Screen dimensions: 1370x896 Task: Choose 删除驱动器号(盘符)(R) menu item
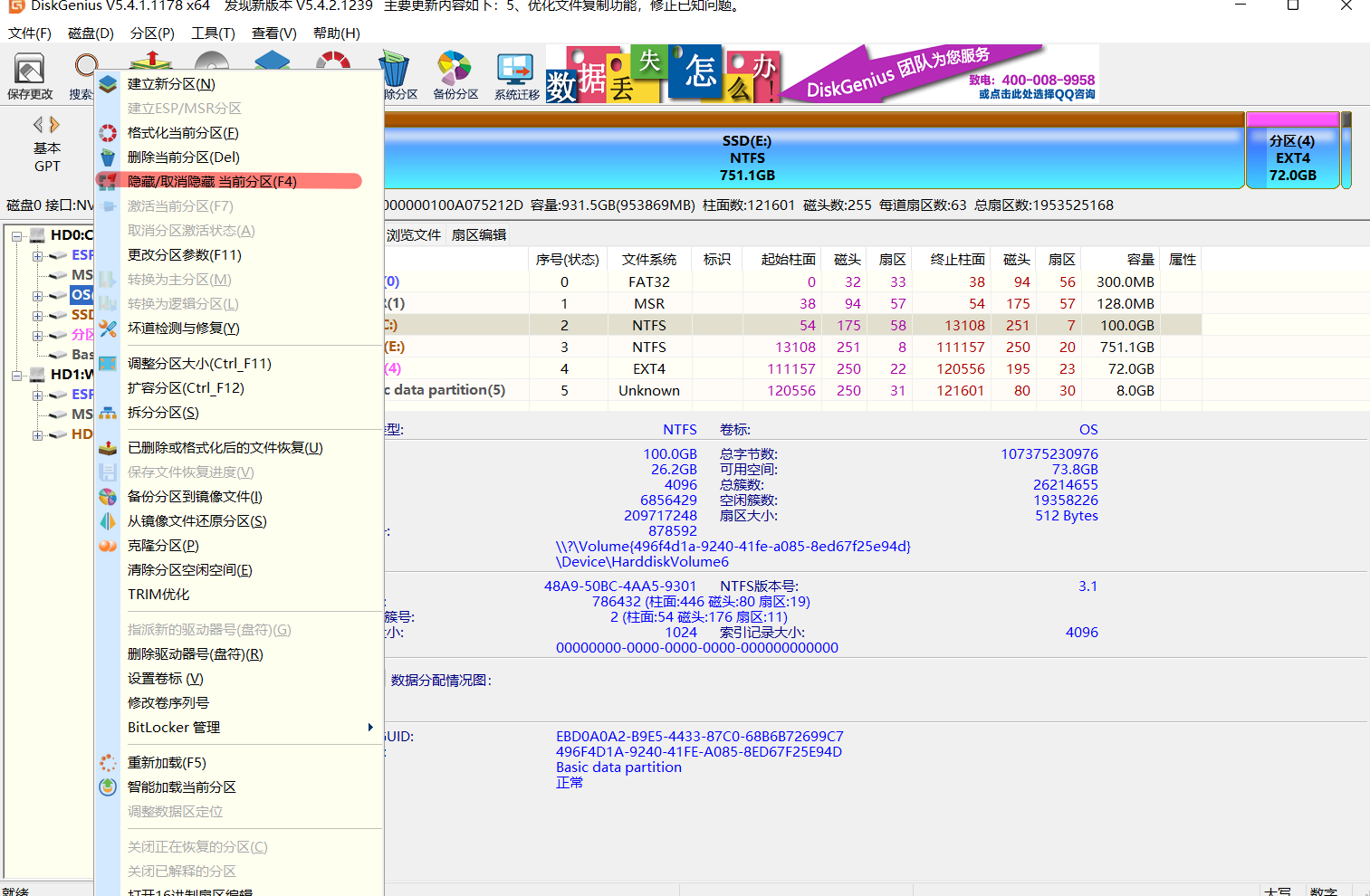coord(196,654)
